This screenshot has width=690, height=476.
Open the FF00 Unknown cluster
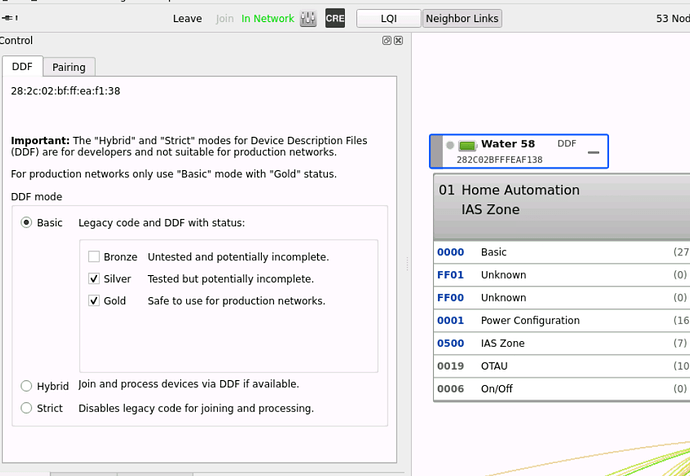(562, 298)
